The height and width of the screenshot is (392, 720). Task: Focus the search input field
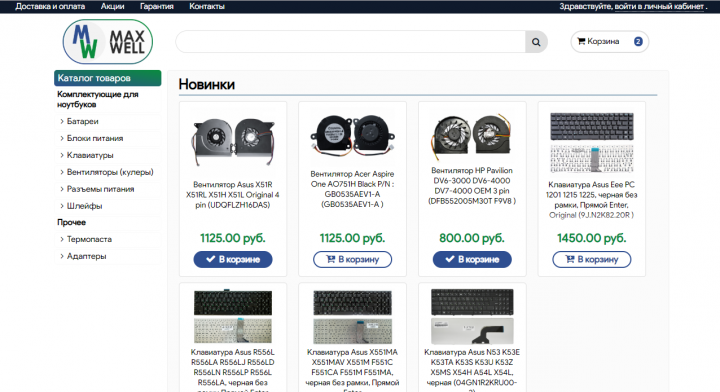[350, 42]
